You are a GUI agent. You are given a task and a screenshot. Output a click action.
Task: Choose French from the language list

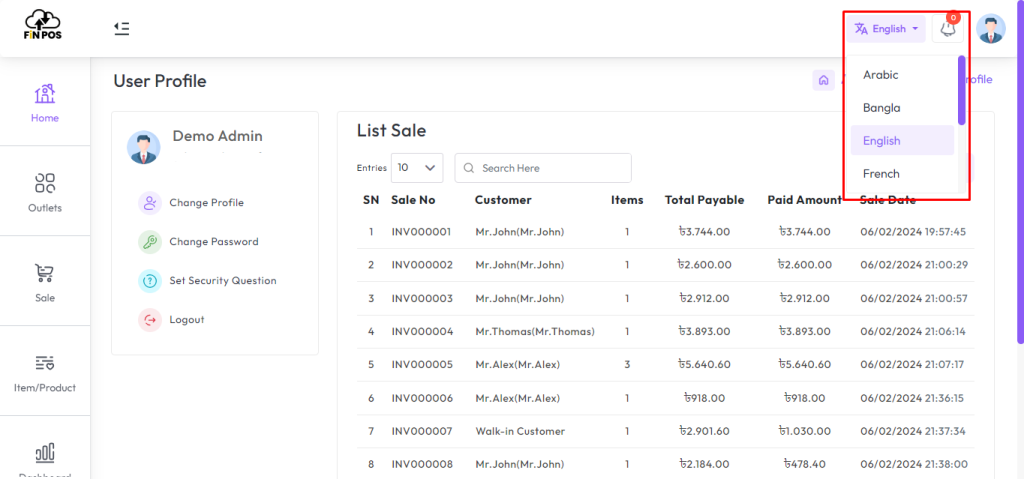[x=881, y=174]
